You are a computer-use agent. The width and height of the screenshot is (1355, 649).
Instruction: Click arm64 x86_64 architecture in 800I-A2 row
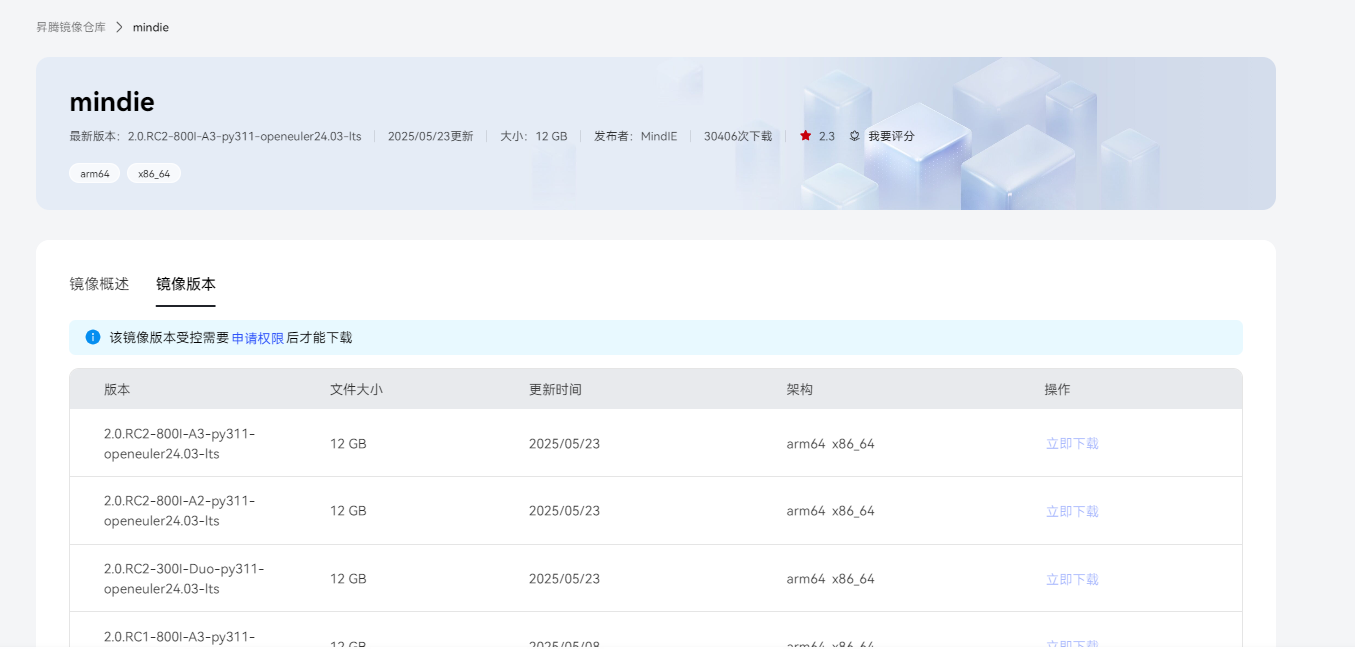click(831, 511)
